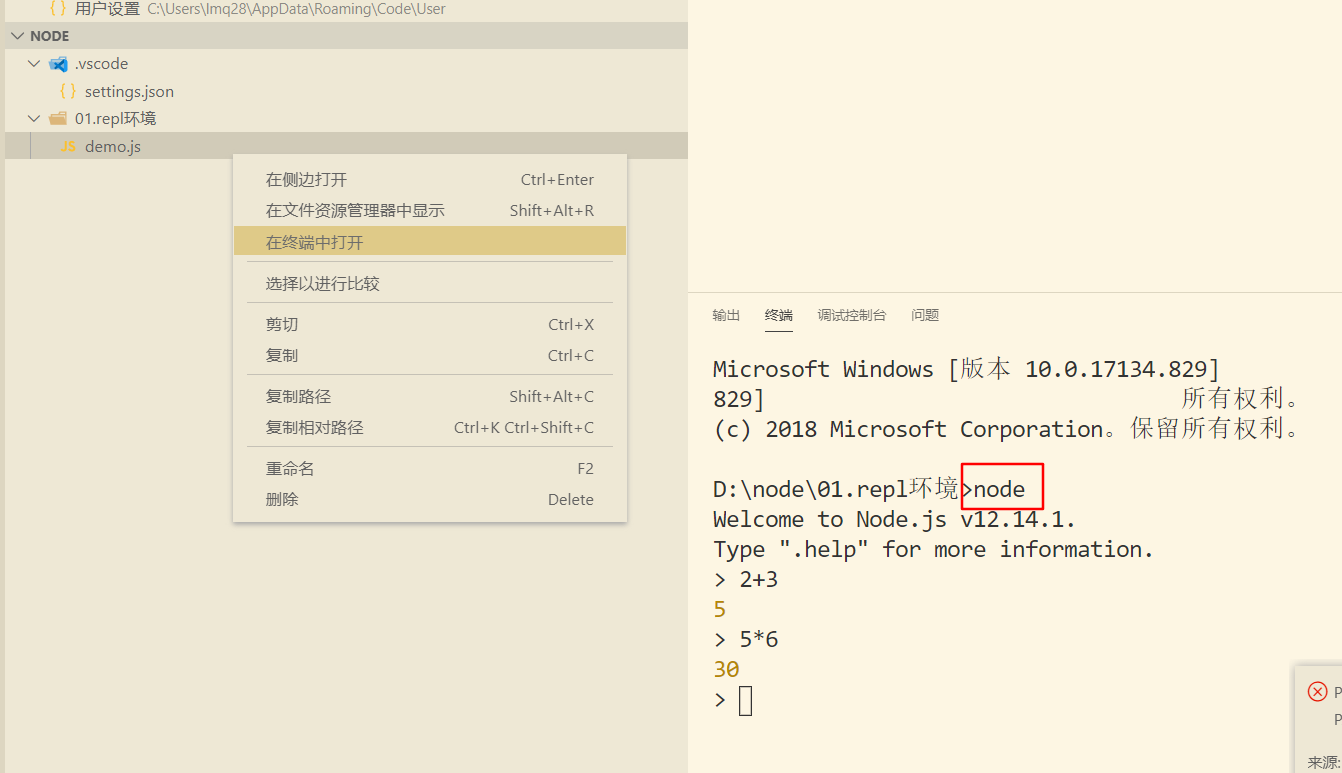Select 剪切 from context menu
Image resolution: width=1342 pixels, height=773 pixels.
430,325
